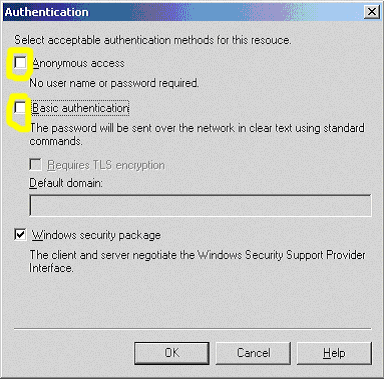Focus the Default domain text field

(x=200, y=205)
